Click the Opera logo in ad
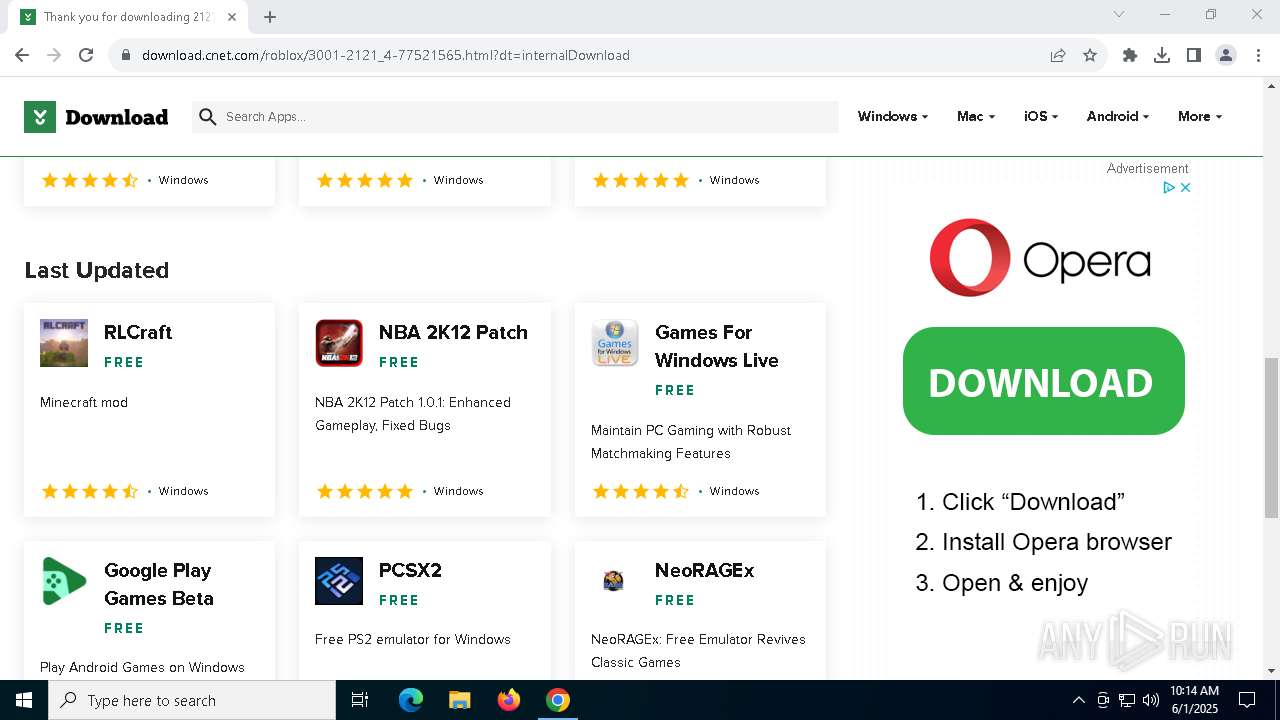Screen dimensions: 1280x720 click(x=1040, y=258)
